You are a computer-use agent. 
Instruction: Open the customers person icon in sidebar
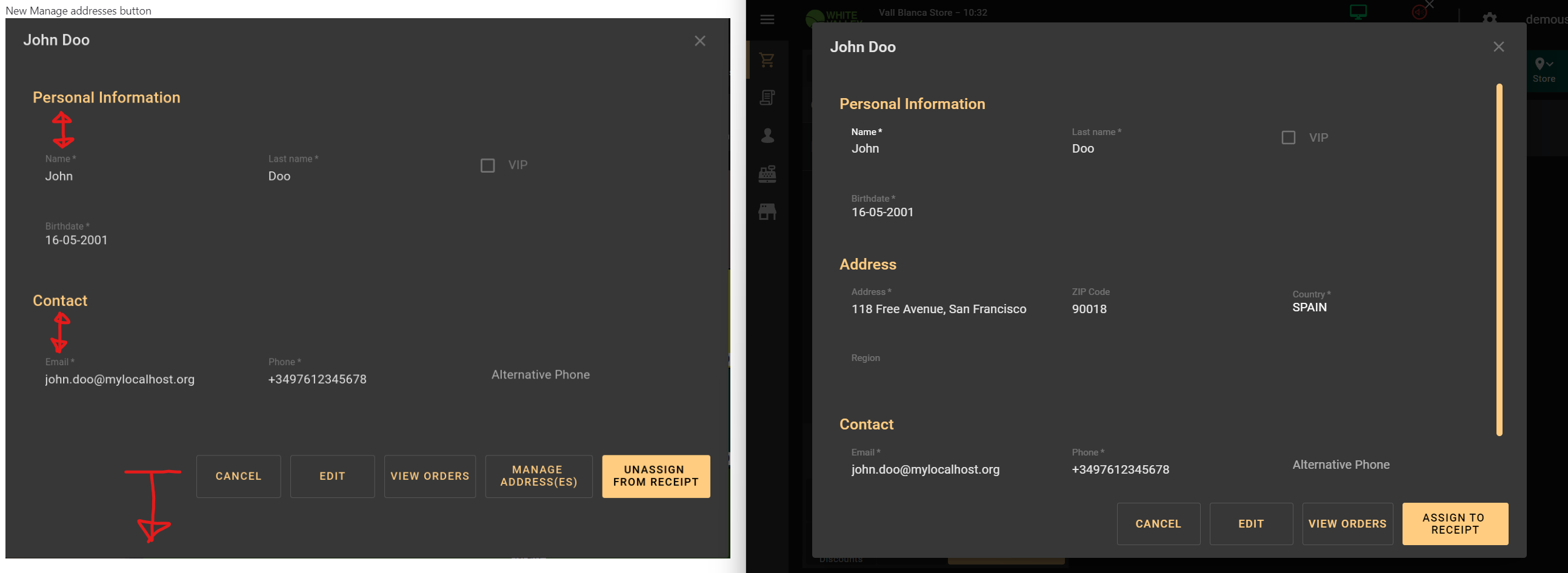tap(767, 135)
